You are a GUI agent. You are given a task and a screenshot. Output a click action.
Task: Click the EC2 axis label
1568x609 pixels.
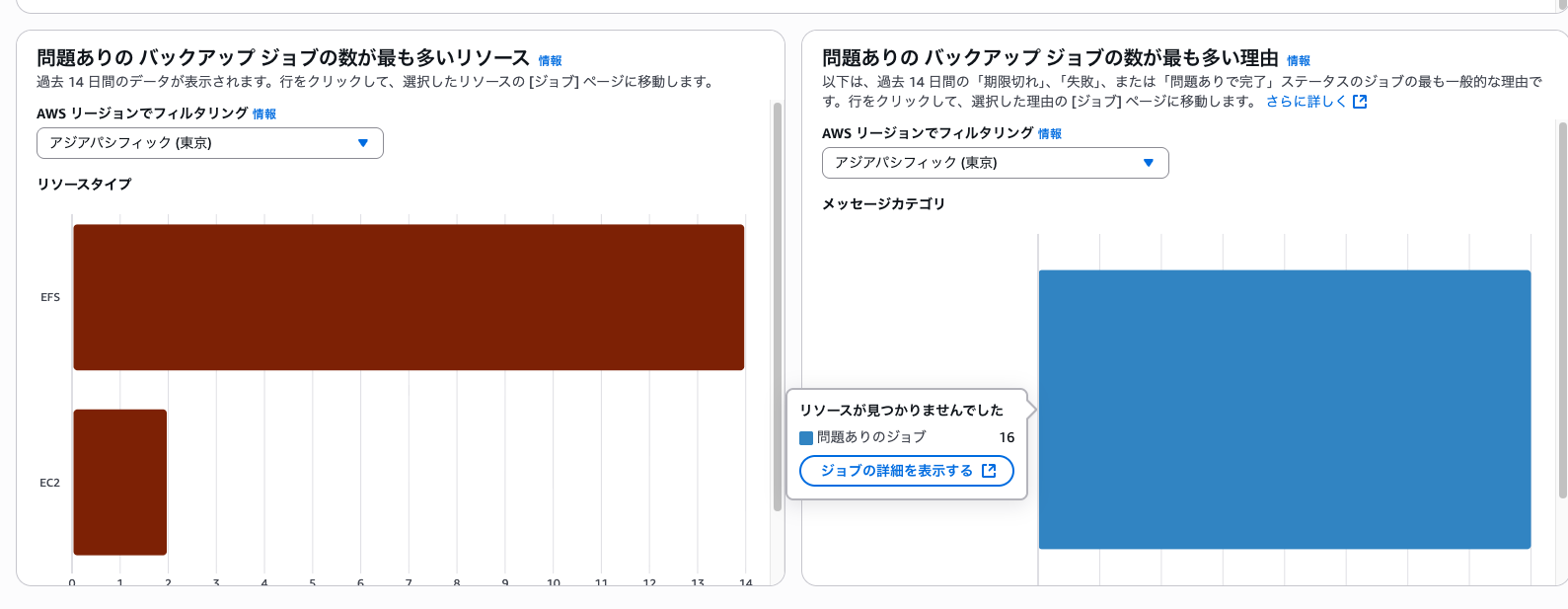pyautogui.click(x=49, y=483)
